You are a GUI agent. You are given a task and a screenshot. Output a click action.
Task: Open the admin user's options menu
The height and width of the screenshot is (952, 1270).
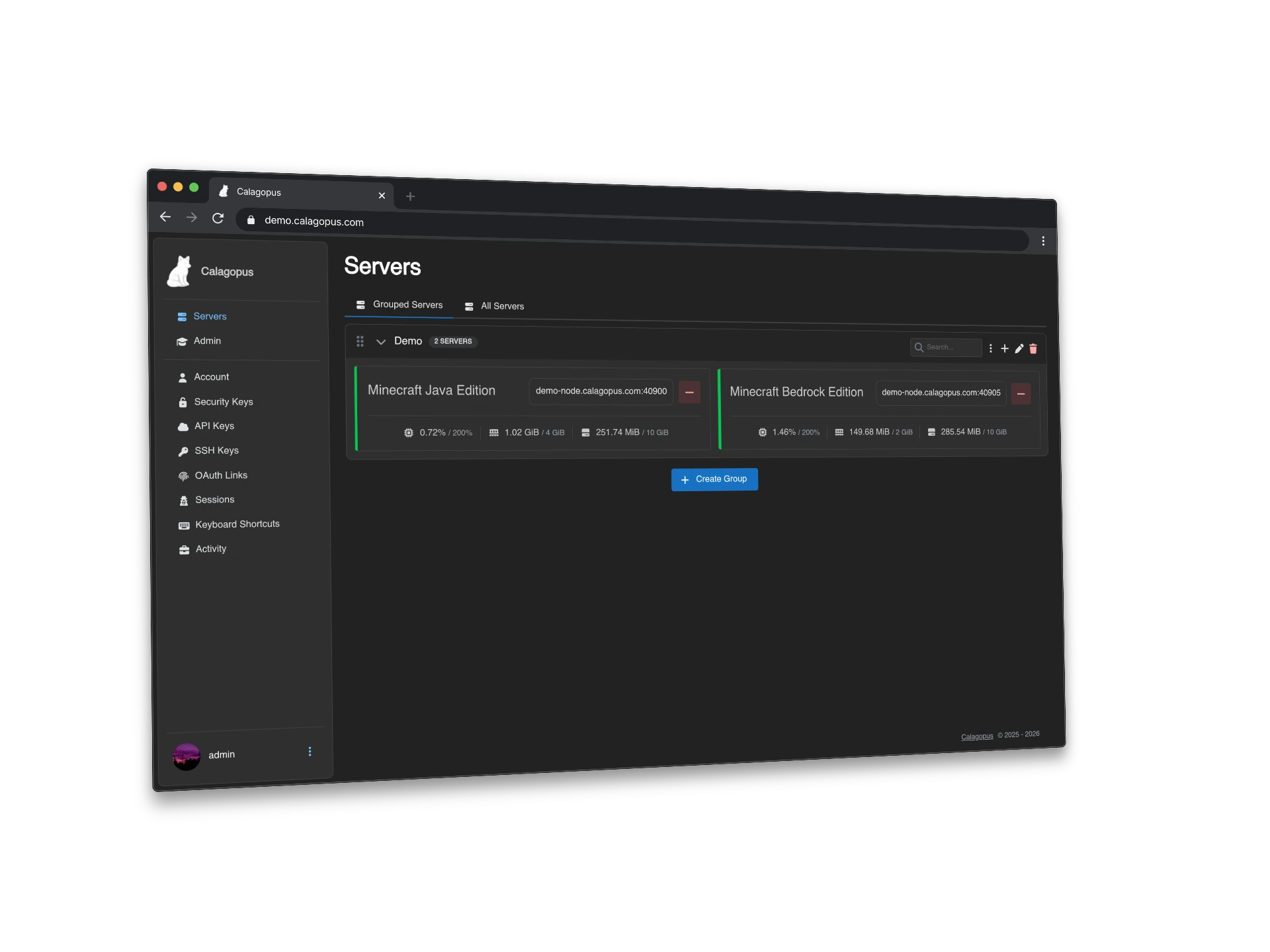coord(310,752)
